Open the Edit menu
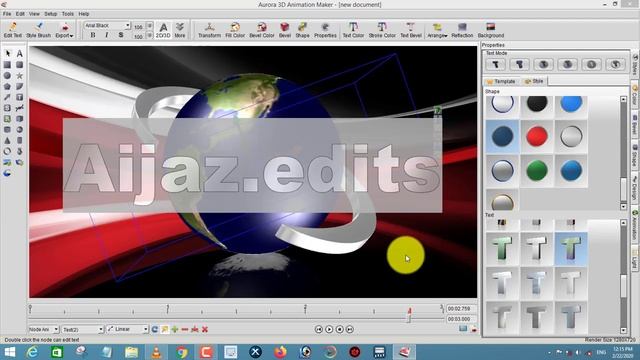 pyautogui.click(x=20, y=14)
